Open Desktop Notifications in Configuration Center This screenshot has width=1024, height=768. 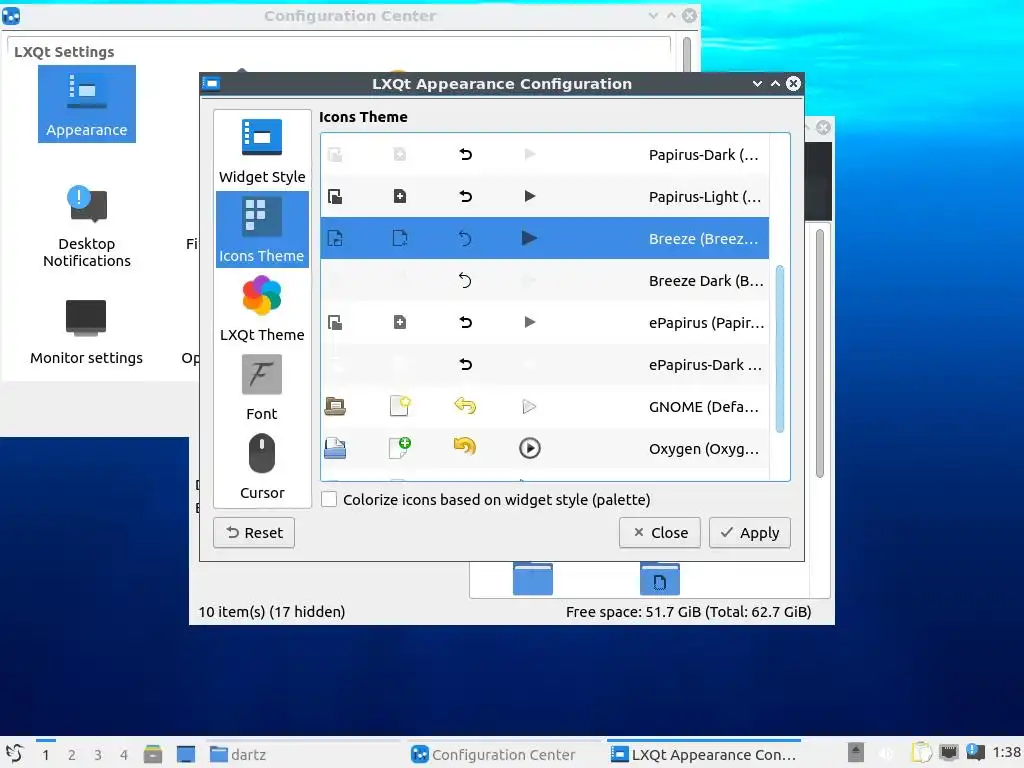pyautogui.click(x=87, y=227)
